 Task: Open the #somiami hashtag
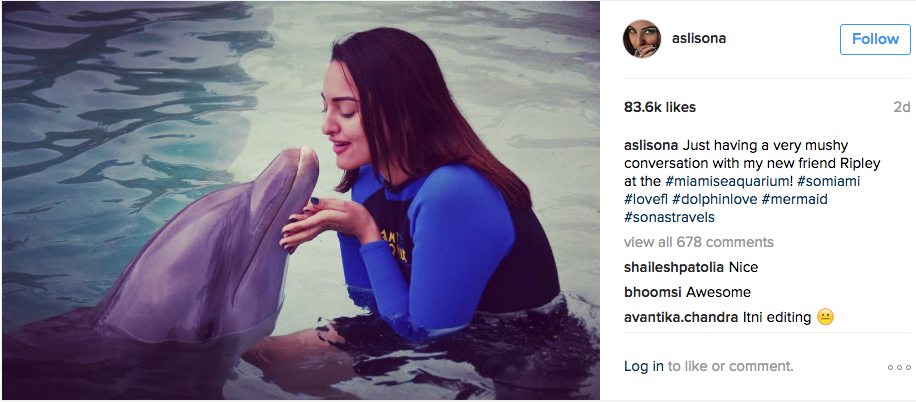point(826,181)
